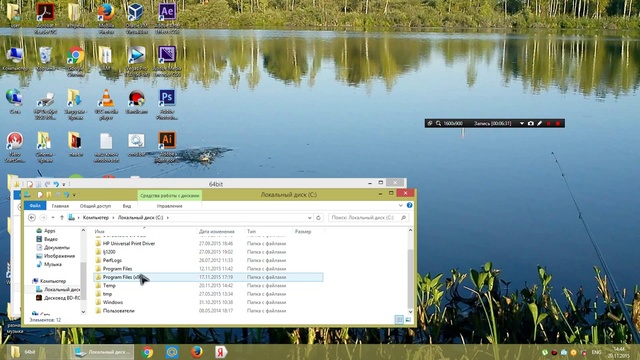The height and width of the screenshot is (360, 640).
Task: Expand the ribbon using the chevron near Help
Action: click(401, 205)
